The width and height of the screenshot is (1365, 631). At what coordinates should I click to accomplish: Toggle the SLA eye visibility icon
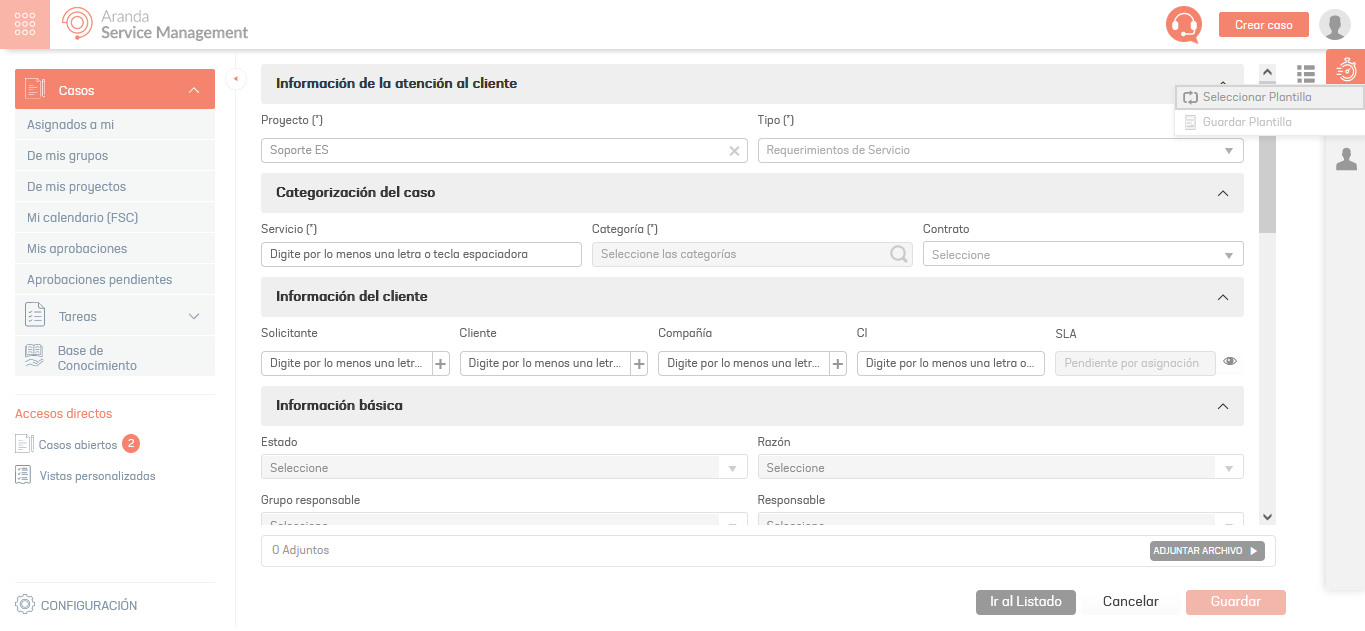(x=1230, y=362)
